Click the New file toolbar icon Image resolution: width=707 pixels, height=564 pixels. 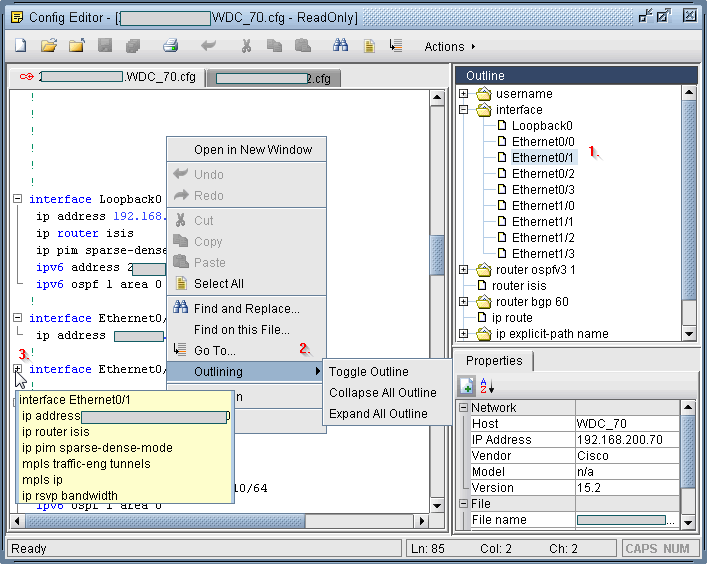[21, 46]
